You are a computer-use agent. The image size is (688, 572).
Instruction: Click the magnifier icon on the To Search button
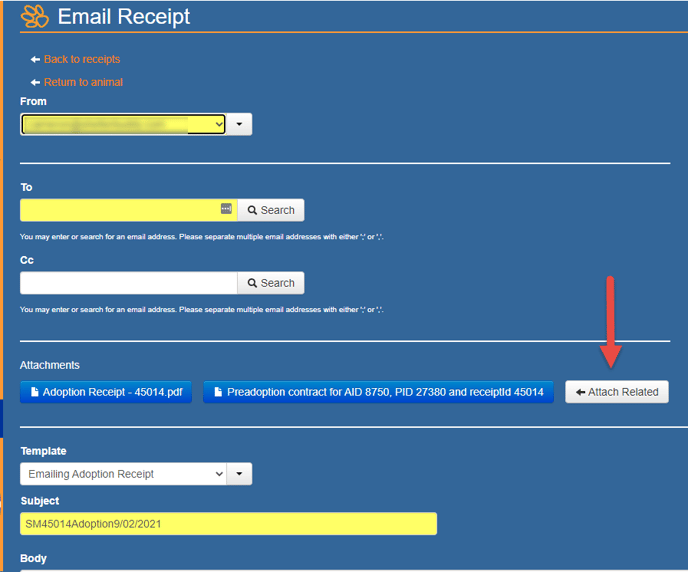click(253, 211)
